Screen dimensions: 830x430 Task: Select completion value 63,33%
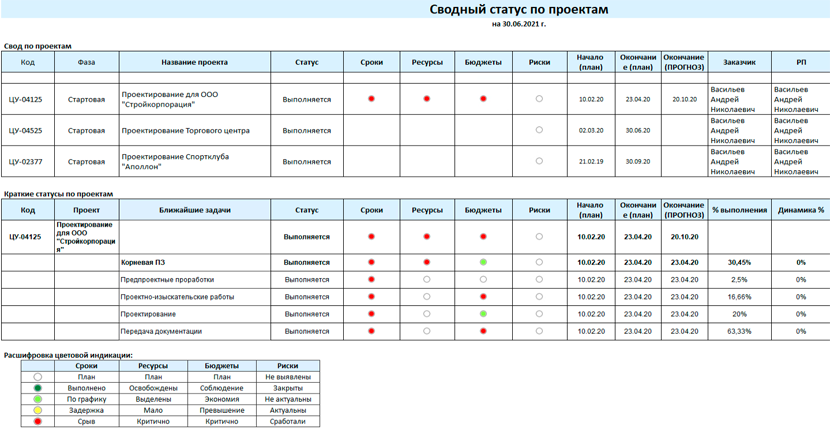[739, 332]
